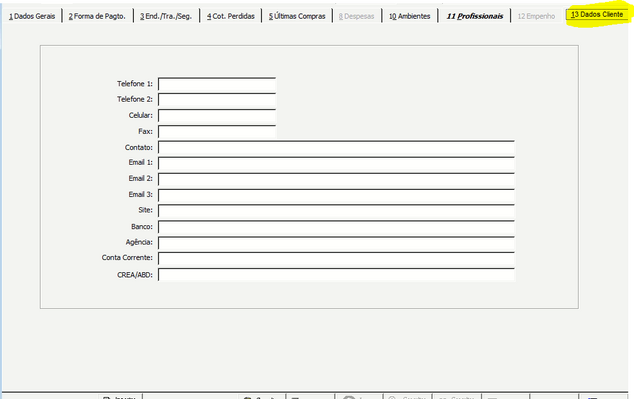Select the Celular text box
Image resolution: width=634 pixels, height=399 pixels.
point(217,116)
